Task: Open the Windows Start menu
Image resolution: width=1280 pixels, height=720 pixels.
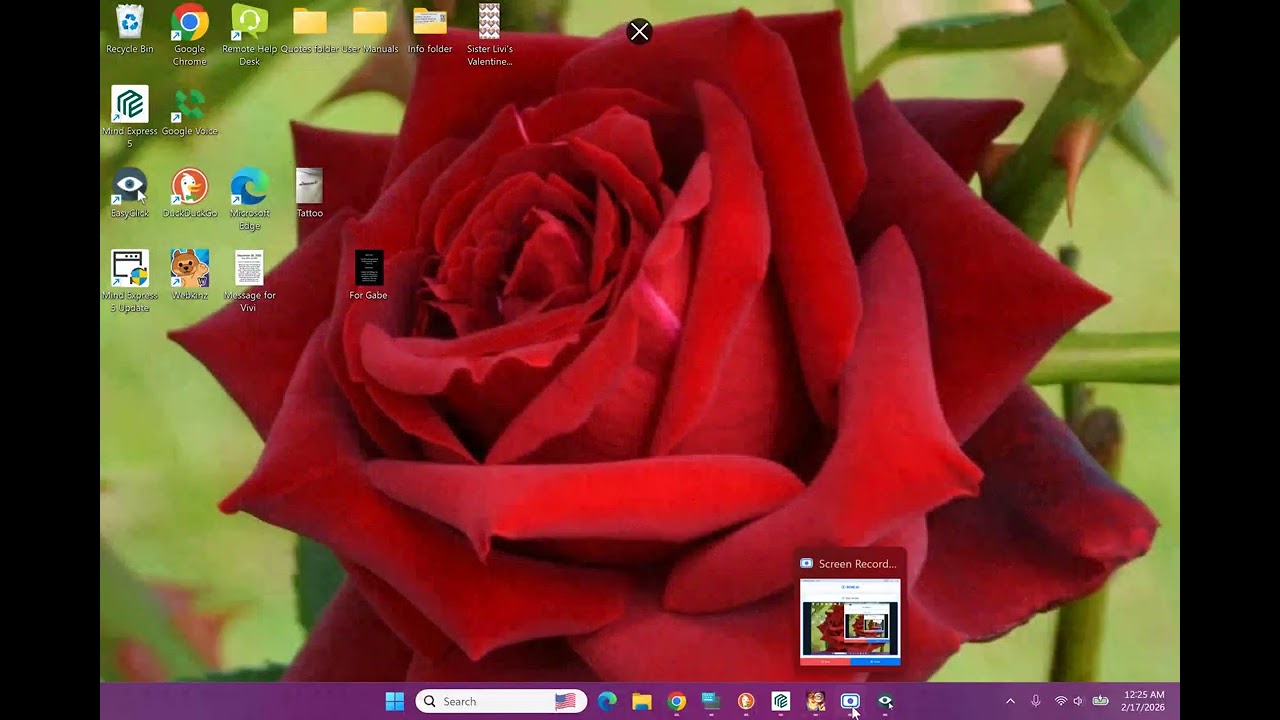Action: coord(395,701)
